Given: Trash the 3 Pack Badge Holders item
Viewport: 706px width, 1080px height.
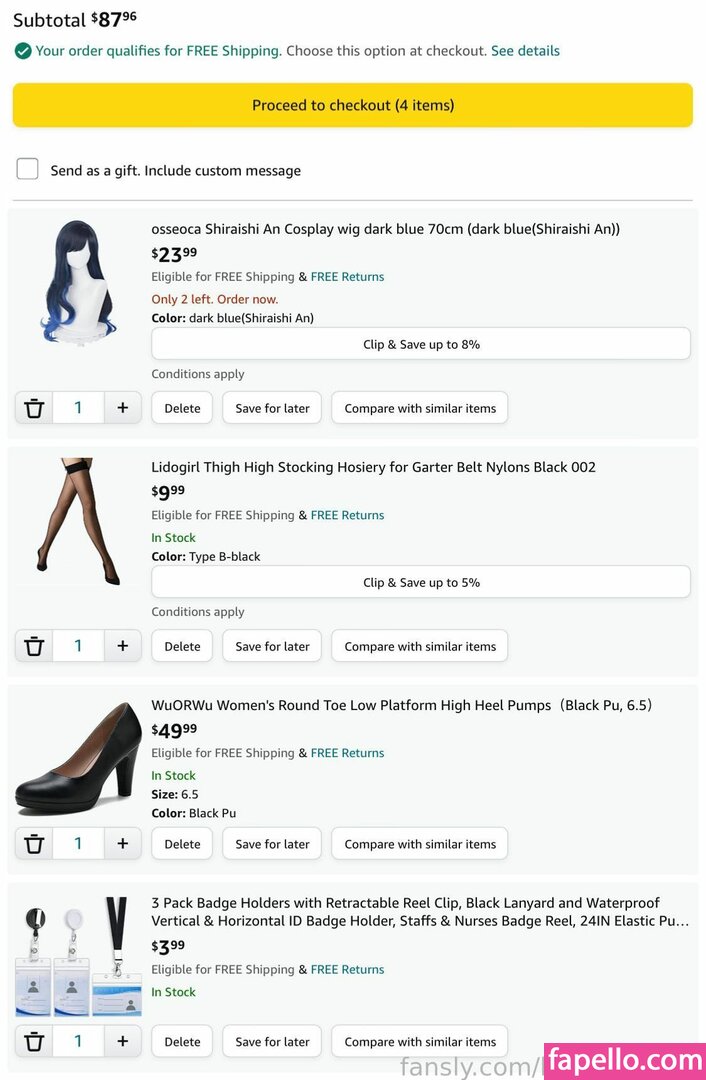Looking at the screenshot, I should (34, 1041).
